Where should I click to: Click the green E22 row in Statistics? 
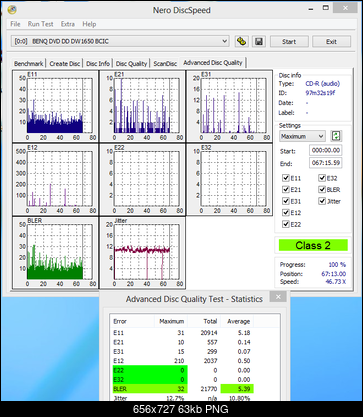[x=182, y=370]
